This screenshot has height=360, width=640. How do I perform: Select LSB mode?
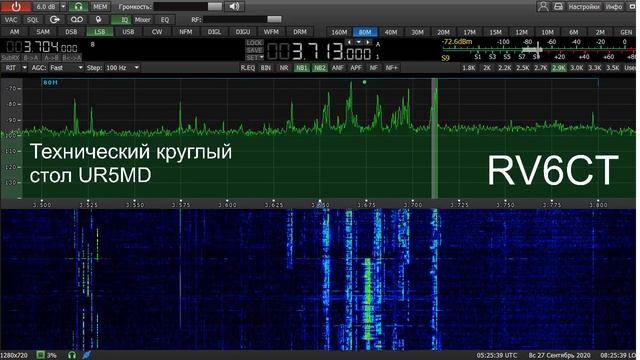point(100,32)
